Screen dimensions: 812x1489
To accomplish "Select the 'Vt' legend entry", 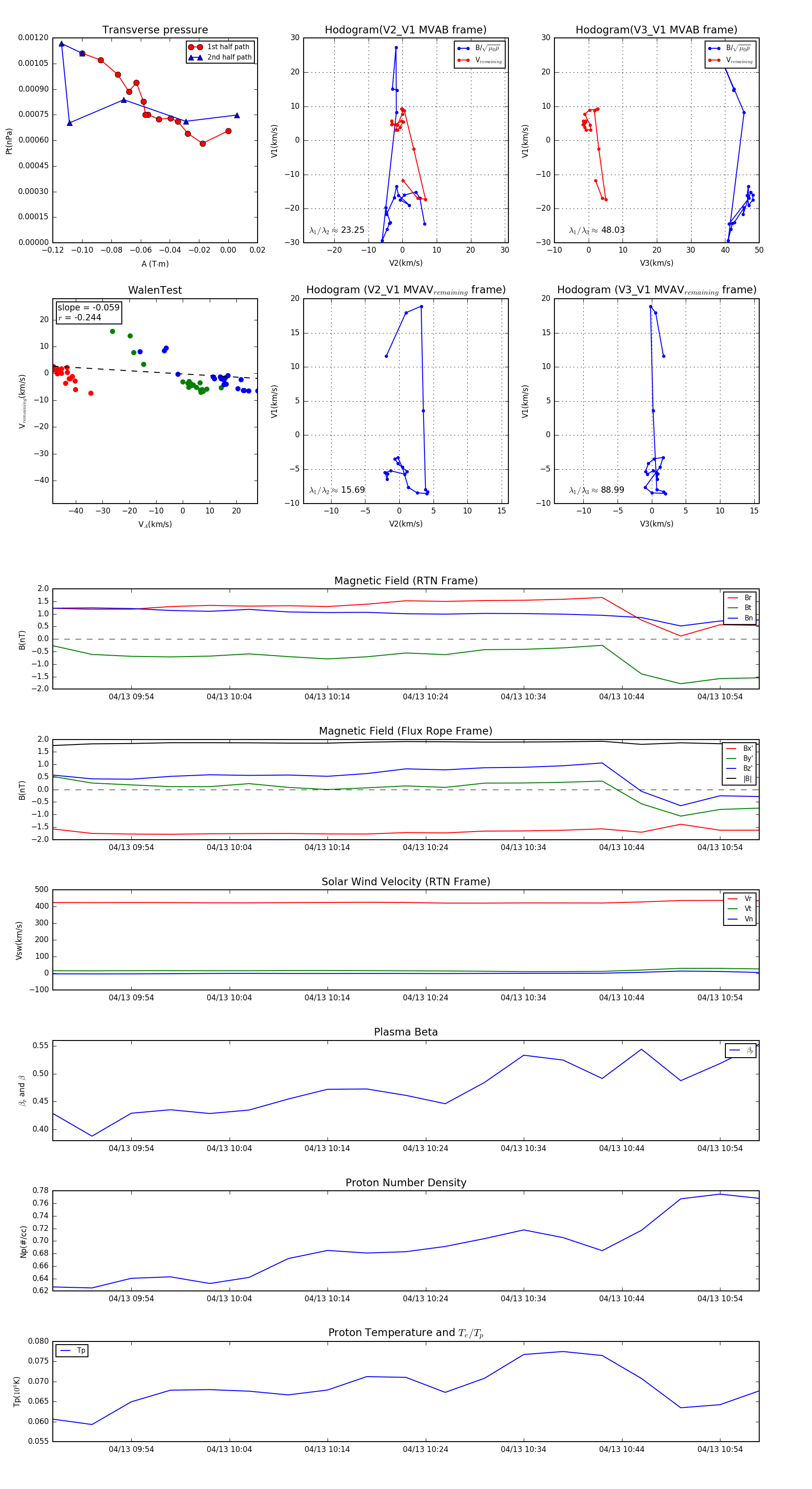I will tap(740, 909).
